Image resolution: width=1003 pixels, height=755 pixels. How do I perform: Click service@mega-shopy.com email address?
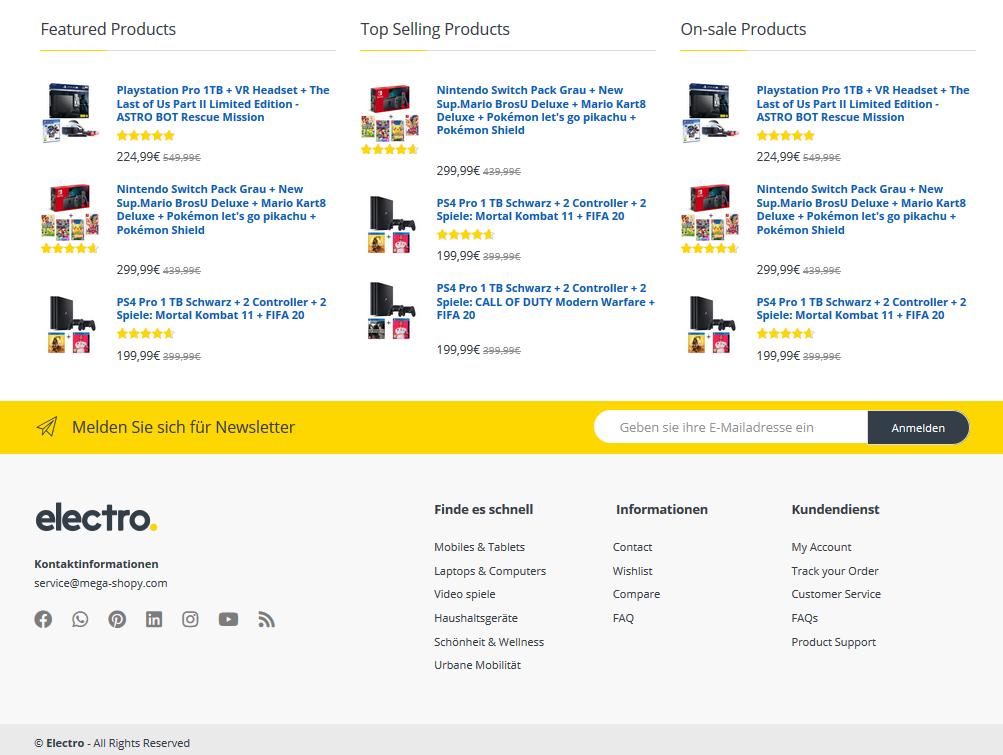pos(100,583)
